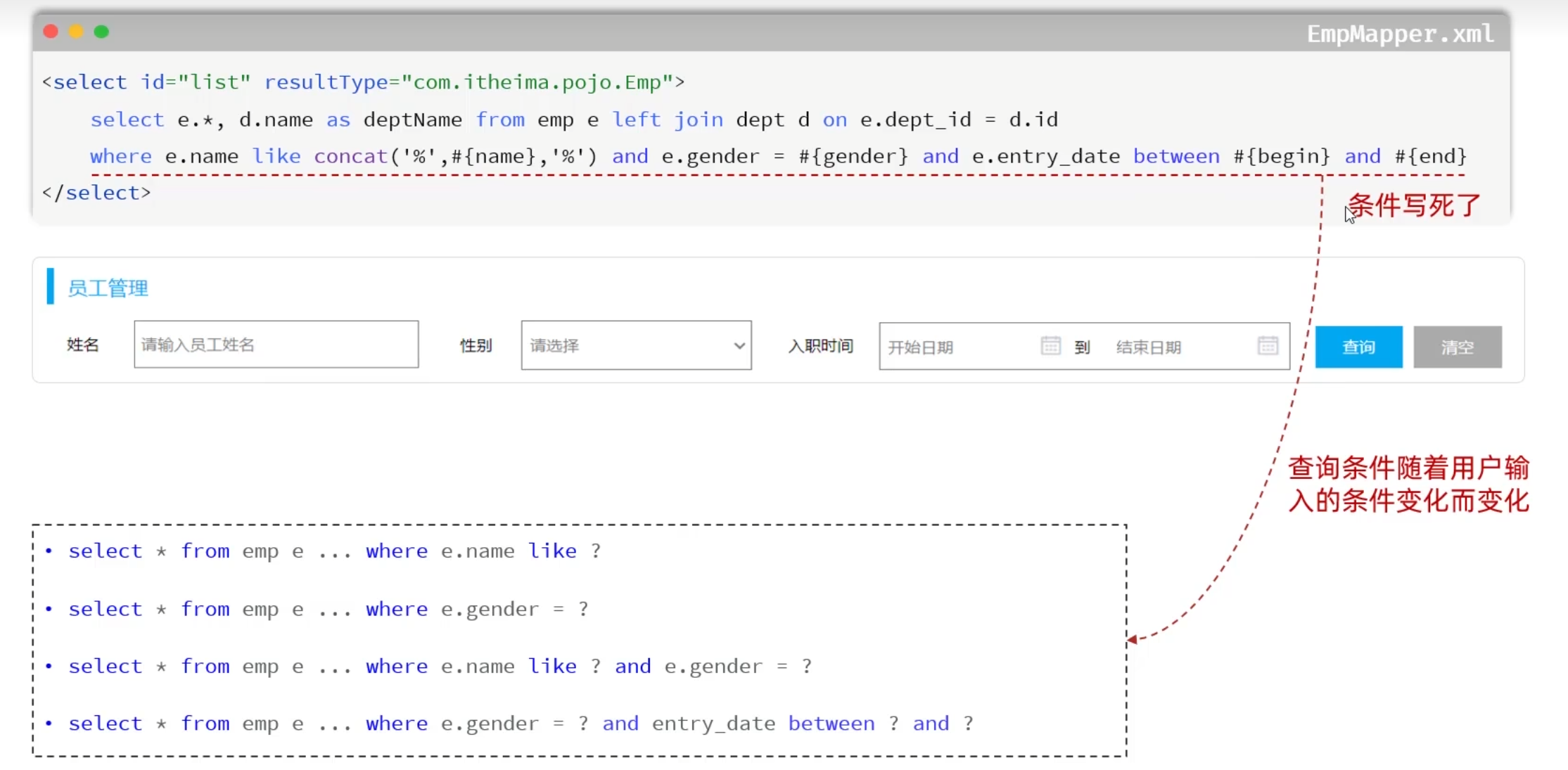This screenshot has height=770, width=1568.
Task: Click the 性别 field label
Action: point(476,345)
